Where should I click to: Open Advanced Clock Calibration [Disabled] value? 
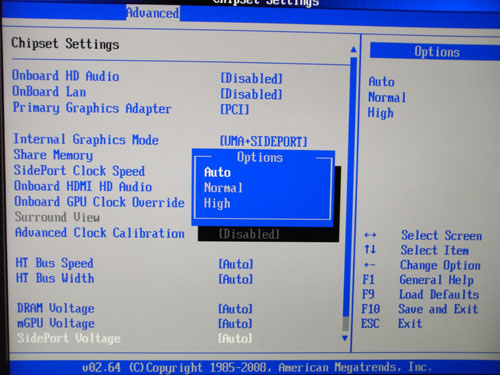[249, 234]
